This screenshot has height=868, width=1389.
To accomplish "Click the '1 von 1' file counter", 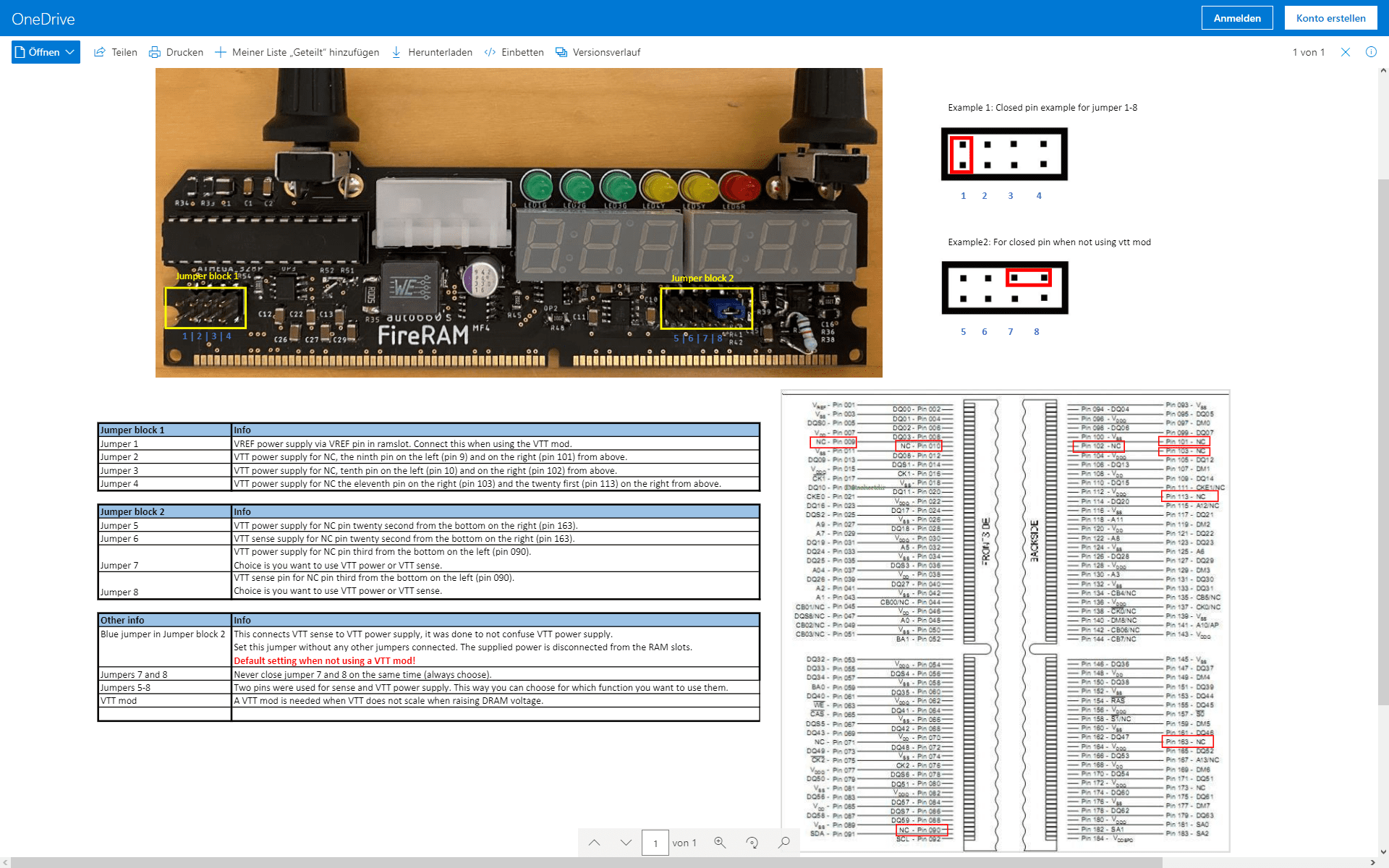I will (1309, 52).
